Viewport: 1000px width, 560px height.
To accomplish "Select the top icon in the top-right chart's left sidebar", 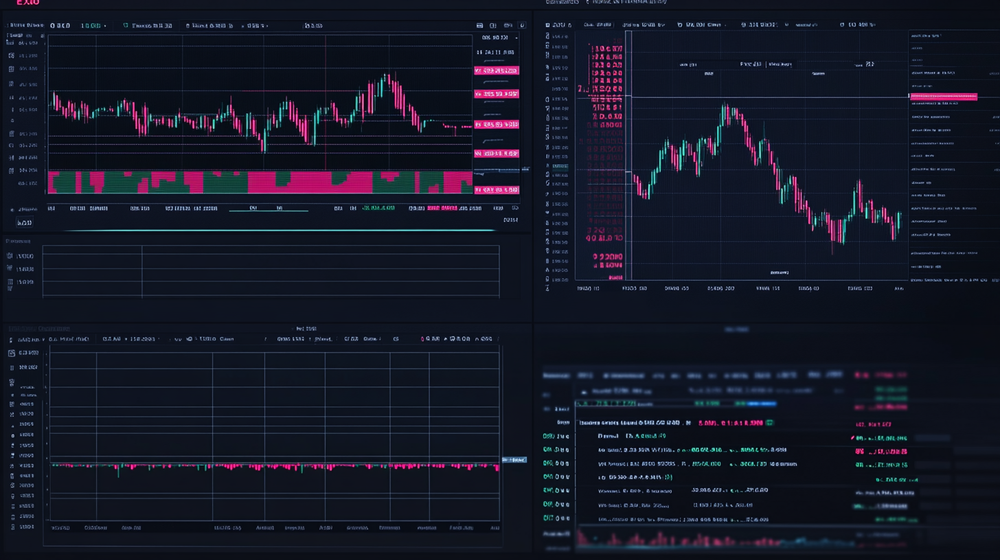I will tap(549, 37).
